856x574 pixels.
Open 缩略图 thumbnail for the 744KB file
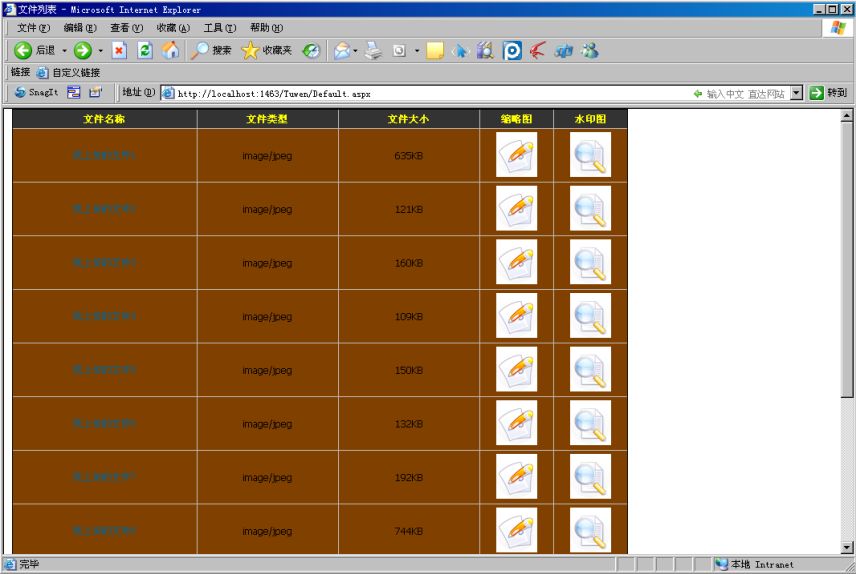pos(516,530)
